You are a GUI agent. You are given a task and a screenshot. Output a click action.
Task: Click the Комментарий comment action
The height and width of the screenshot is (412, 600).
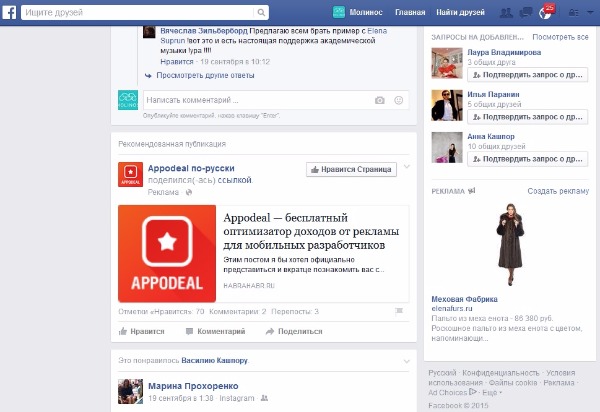pos(215,331)
